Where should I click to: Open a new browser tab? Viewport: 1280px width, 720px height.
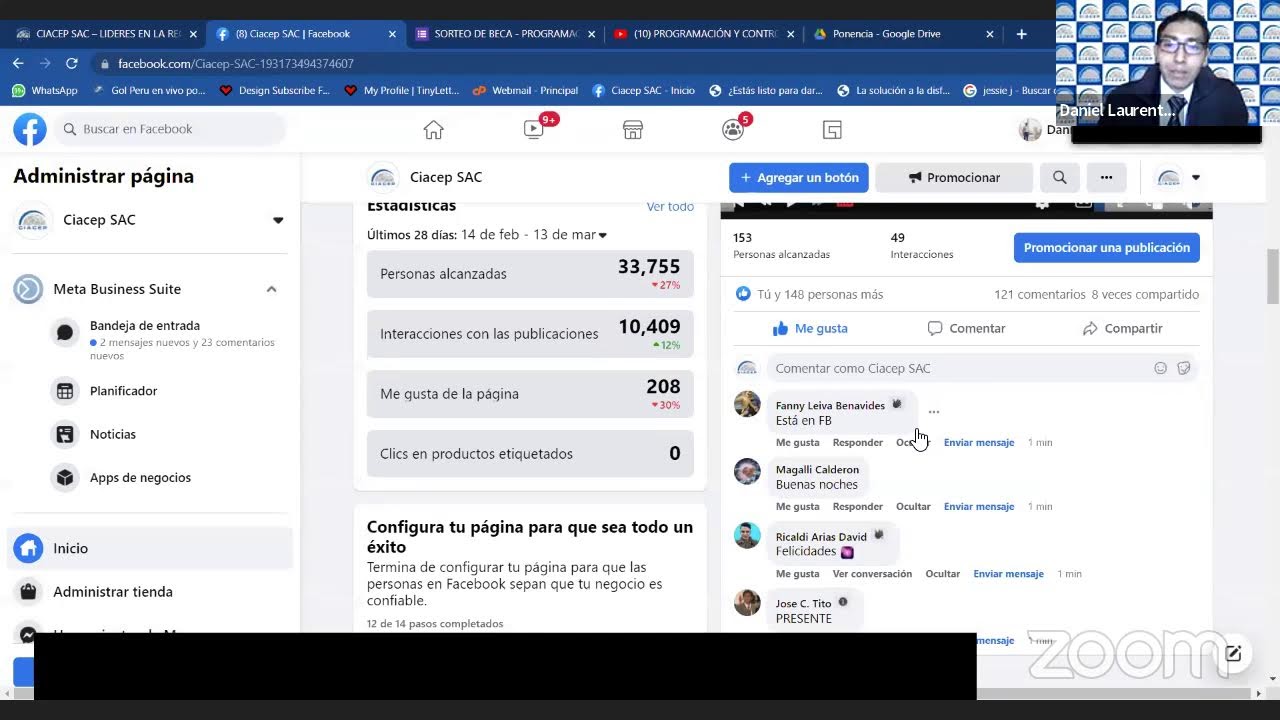coord(1021,34)
